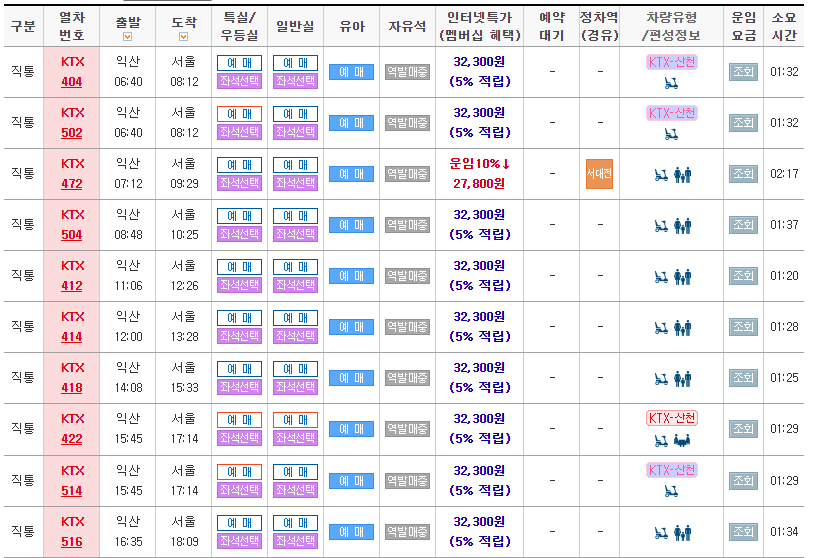
Task: Click the departure time 11:06
Action: tap(128, 286)
